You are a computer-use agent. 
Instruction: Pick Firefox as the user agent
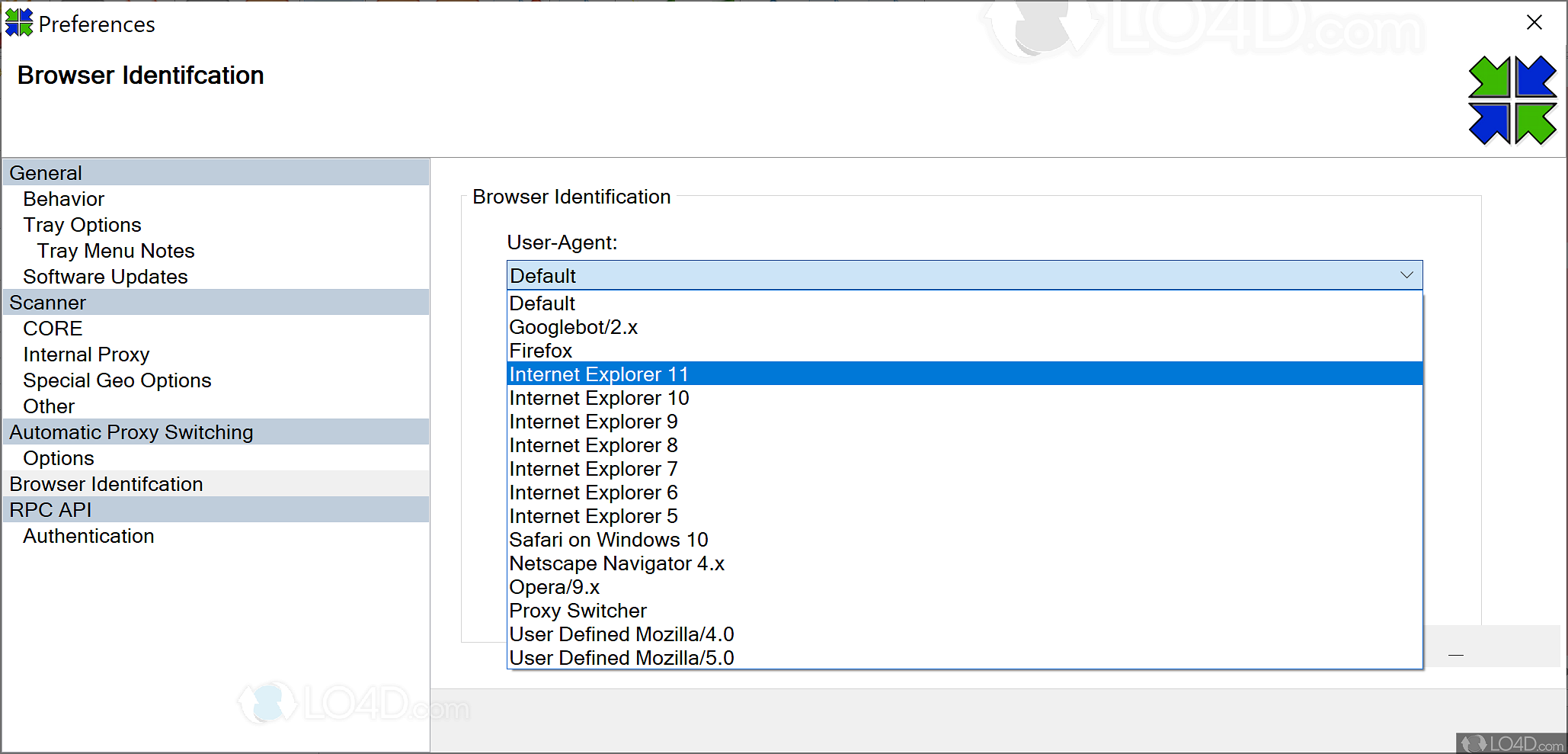540,351
